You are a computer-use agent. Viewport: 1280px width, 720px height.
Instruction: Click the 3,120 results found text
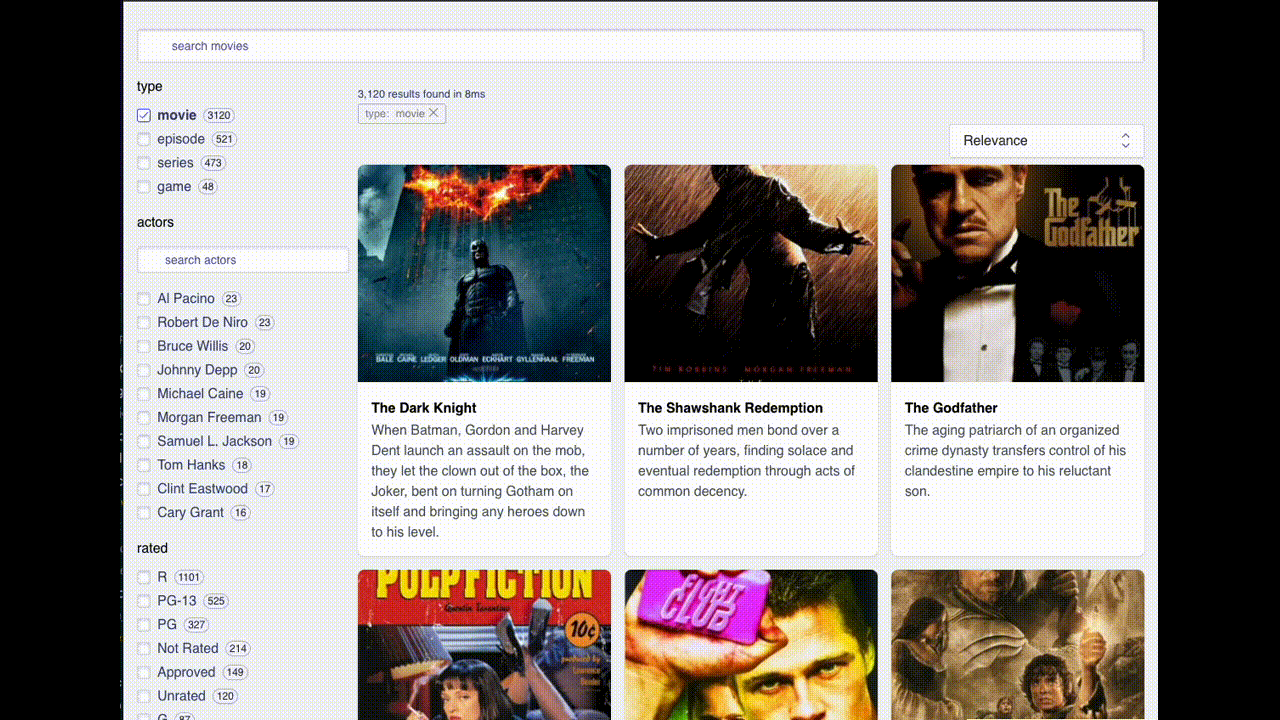421,94
